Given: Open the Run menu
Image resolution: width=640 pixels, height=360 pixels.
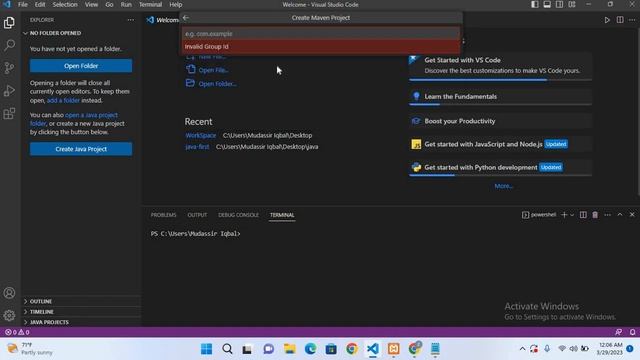Looking at the screenshot, I should click(126, 4).
